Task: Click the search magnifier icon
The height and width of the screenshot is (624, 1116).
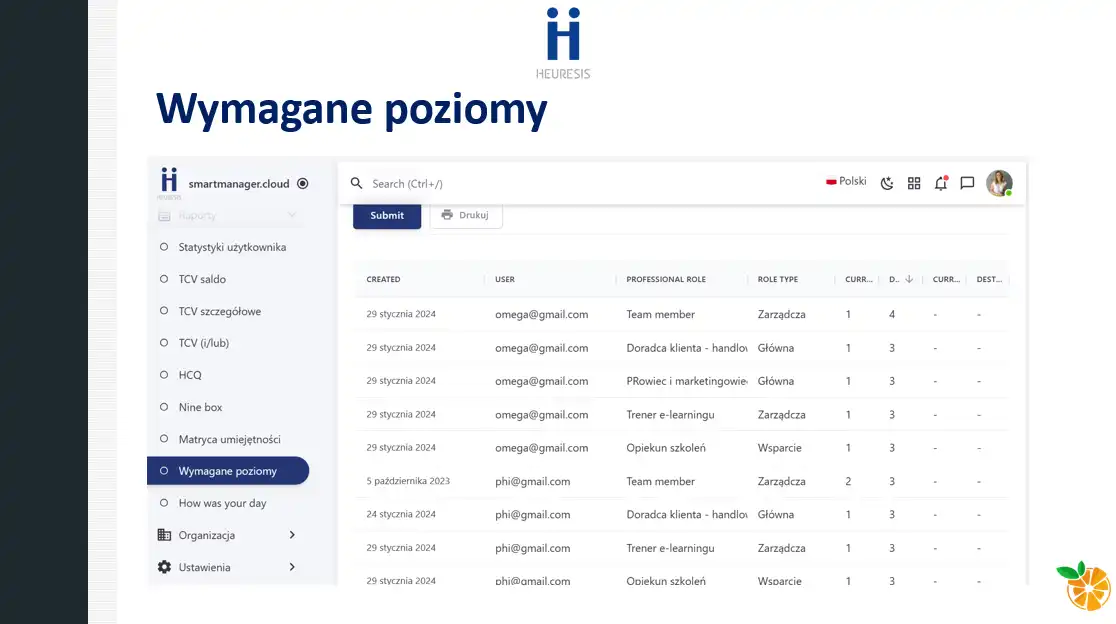Action: tap(356, 184)
